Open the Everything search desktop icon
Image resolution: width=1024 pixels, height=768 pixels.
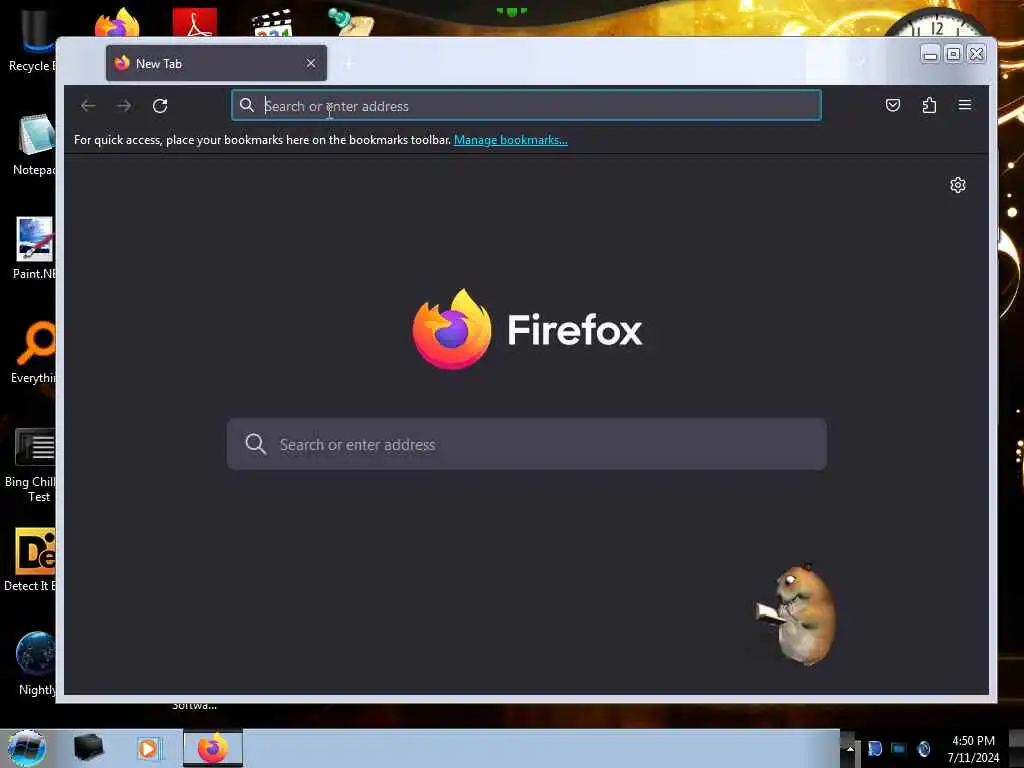coord(33,353)
